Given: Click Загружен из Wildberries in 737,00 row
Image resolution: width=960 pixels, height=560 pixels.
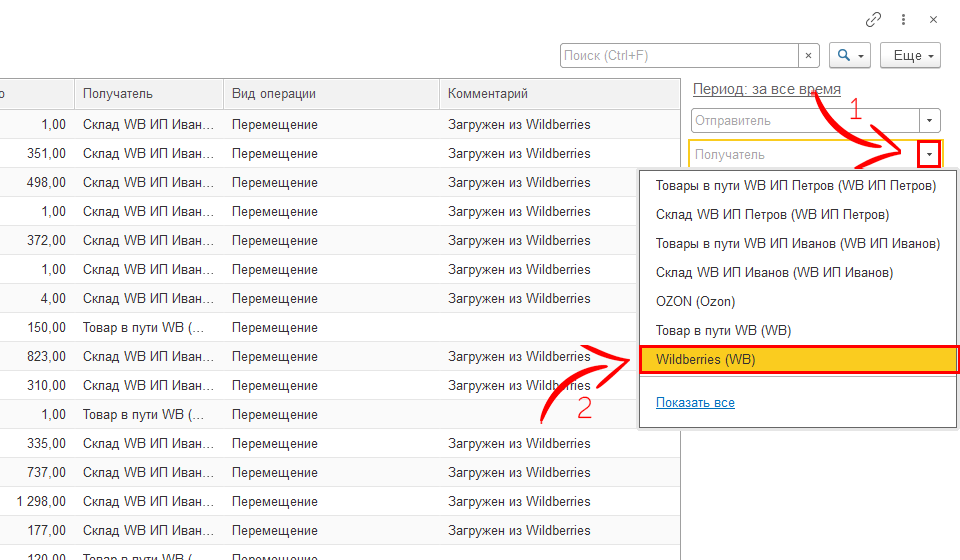Looking at the screenshot, I should pyautogui.click(x=519, y=472).
